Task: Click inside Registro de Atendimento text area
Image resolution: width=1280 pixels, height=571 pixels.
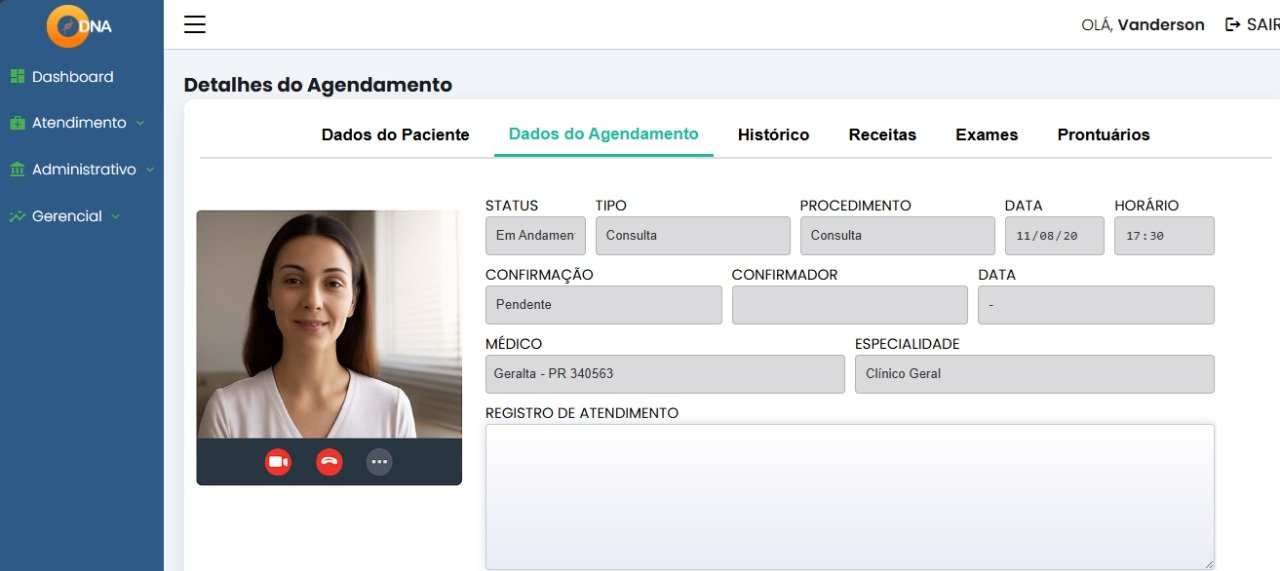Action: 849,497
